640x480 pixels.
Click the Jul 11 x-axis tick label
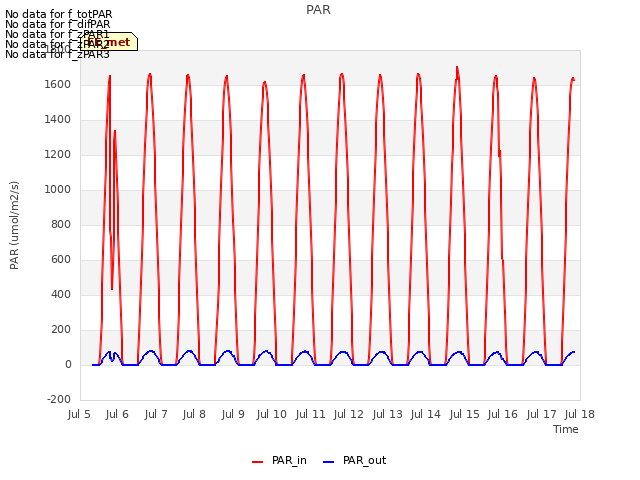pos(310,415)
